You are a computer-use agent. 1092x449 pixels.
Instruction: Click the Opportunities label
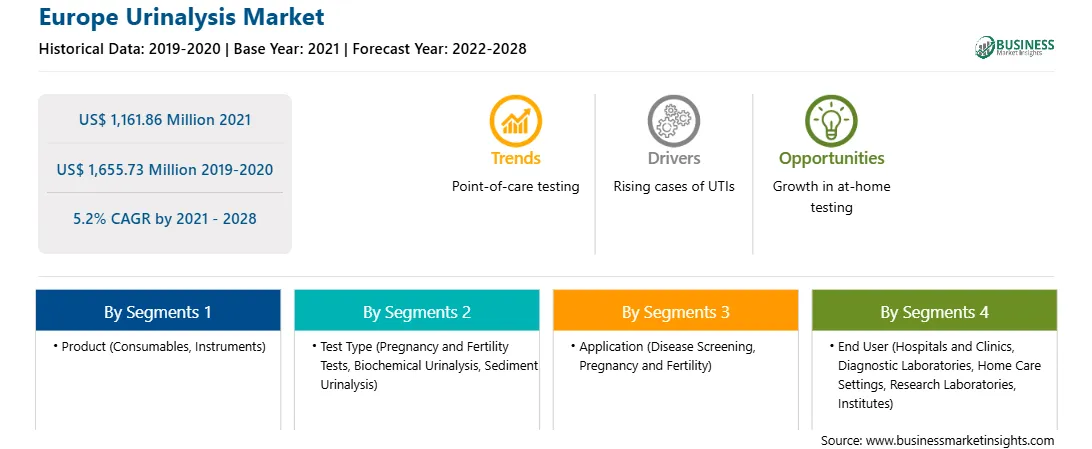(x=832, y=158)
